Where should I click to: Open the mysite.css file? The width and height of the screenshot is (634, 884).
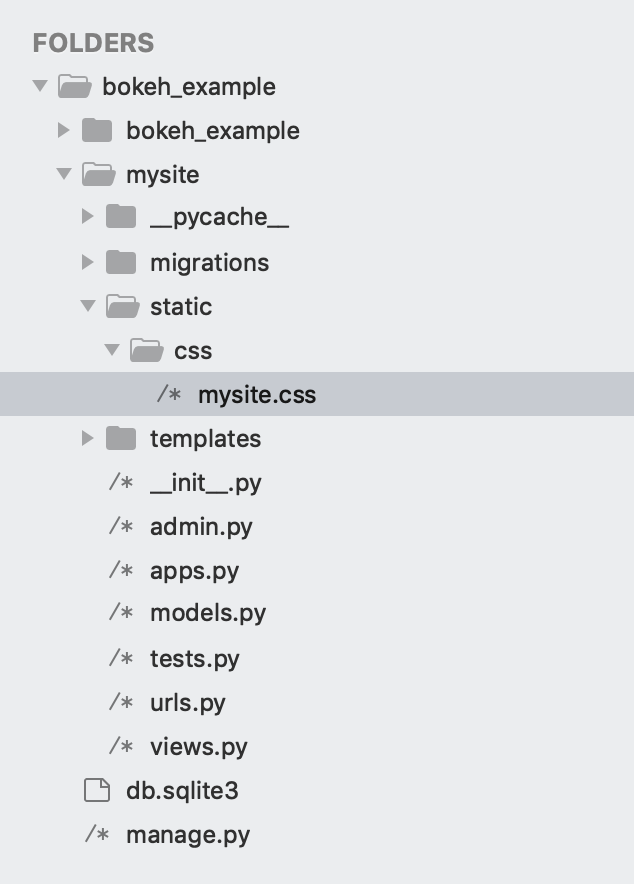[x=256, y=395]
